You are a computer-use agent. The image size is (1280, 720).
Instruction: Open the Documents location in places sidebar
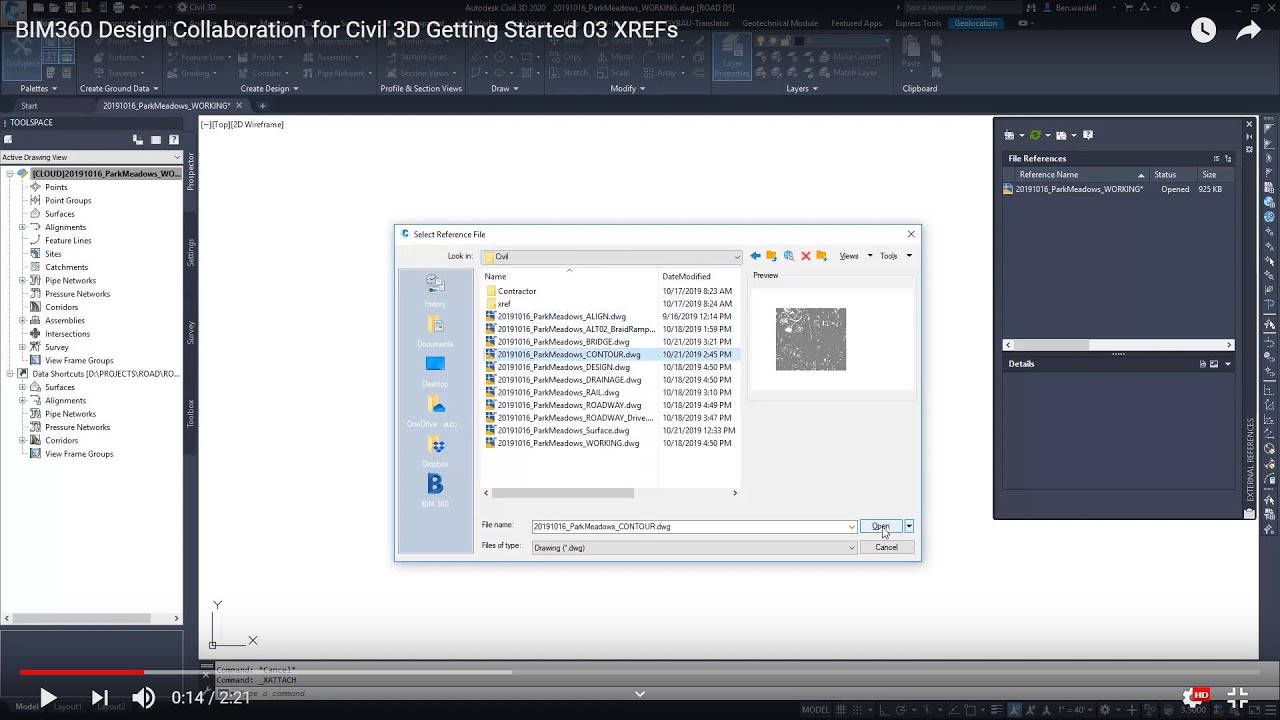click(x=435, y=330)
